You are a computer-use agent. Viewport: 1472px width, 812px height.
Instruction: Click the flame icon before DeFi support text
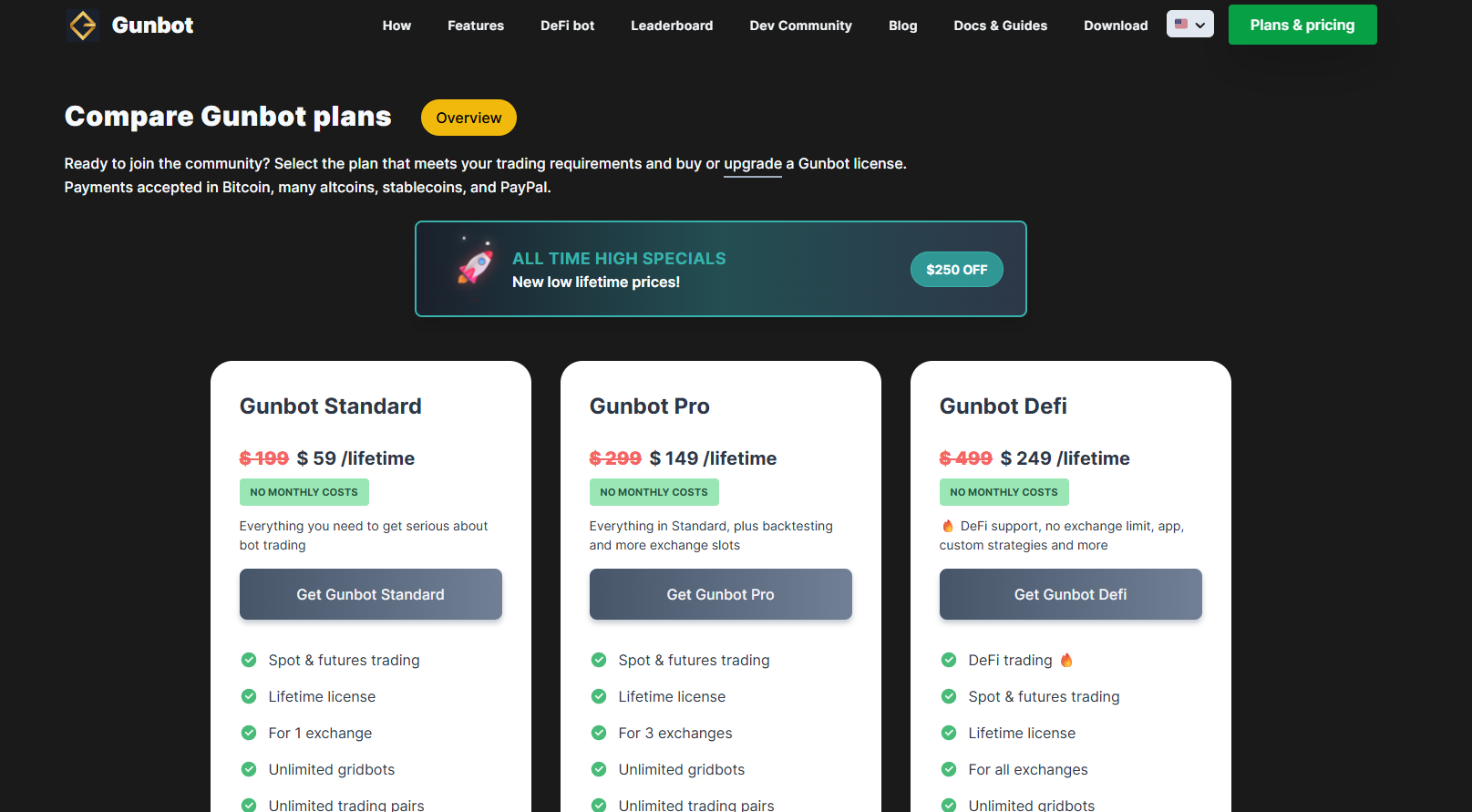click(x=948, y=526)
